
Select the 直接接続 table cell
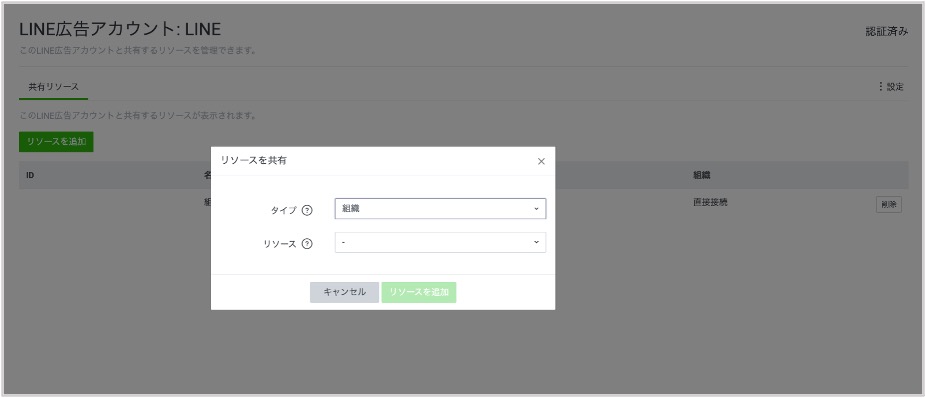pos(710,202)
